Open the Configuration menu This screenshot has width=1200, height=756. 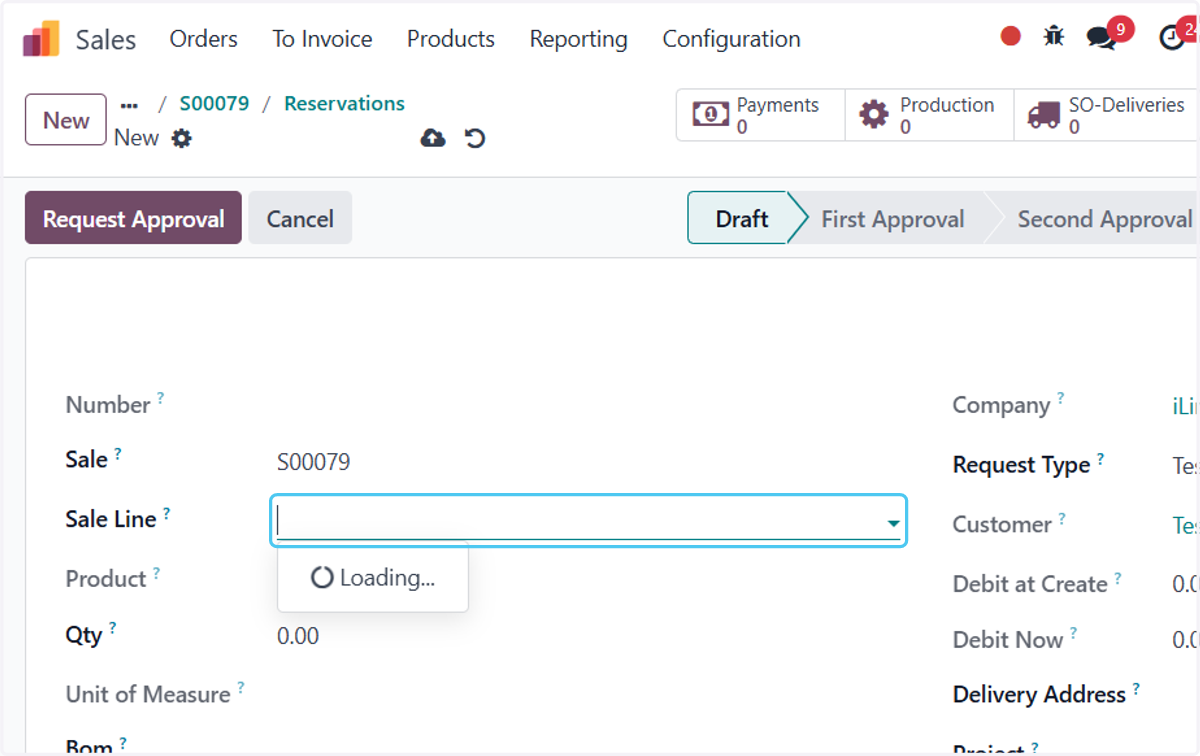732,39
